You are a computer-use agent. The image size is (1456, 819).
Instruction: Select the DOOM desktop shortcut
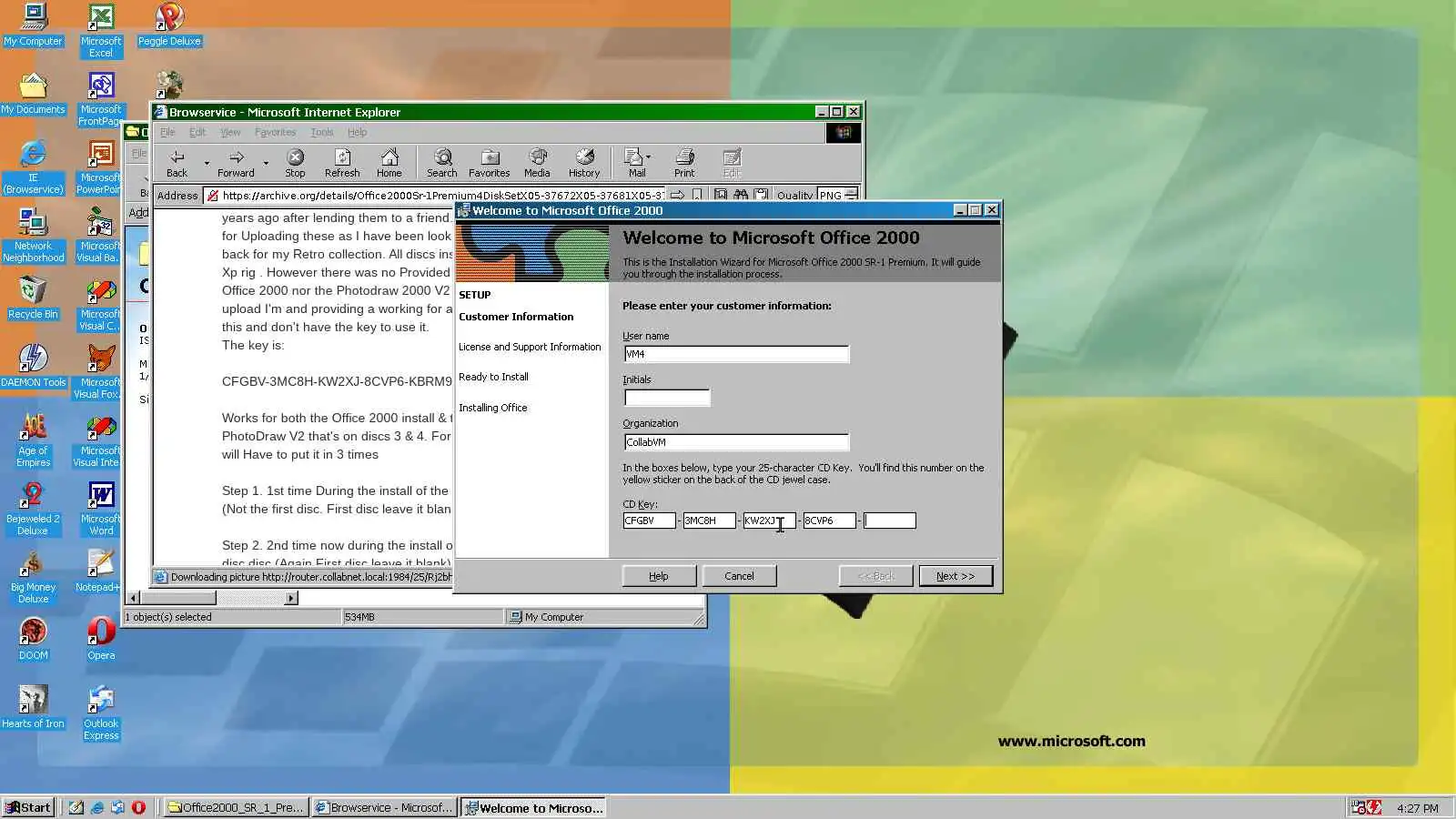(34, 640)
